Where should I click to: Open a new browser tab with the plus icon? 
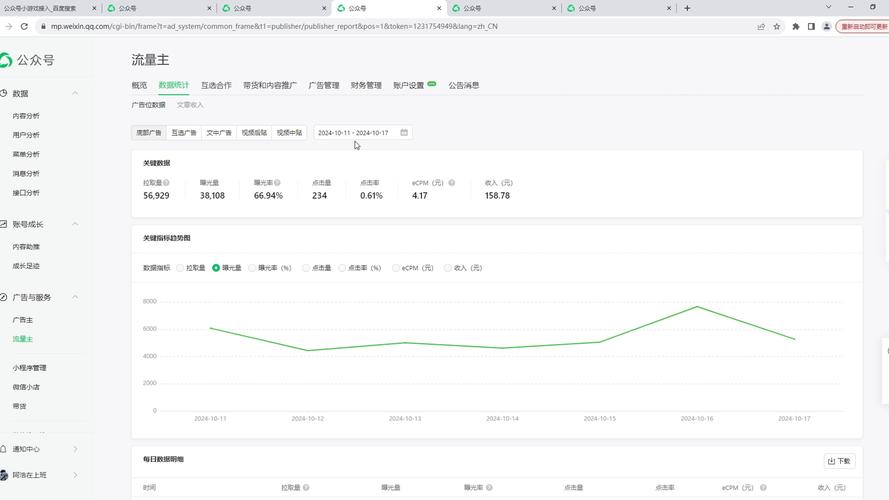click(687, 8)
